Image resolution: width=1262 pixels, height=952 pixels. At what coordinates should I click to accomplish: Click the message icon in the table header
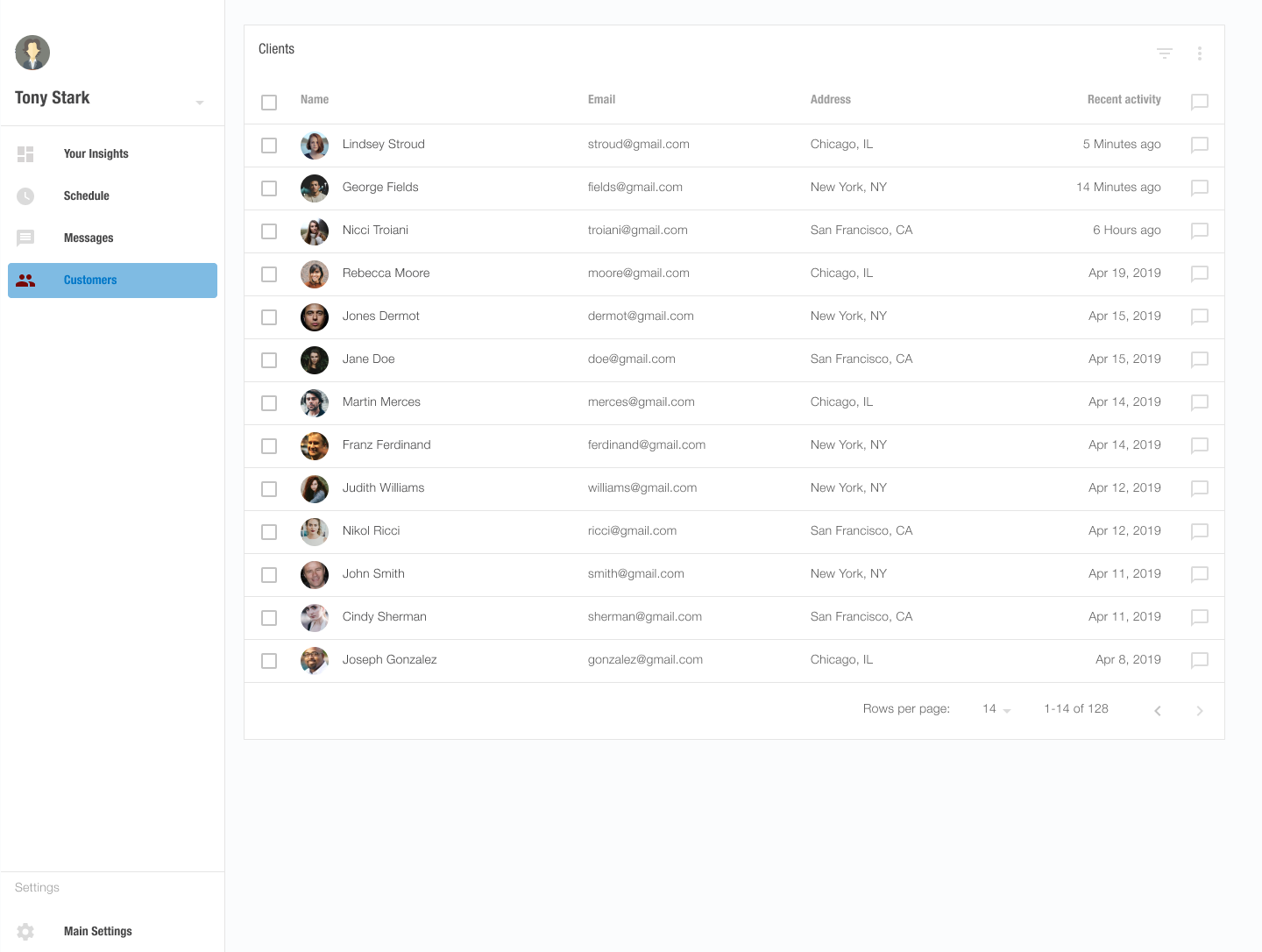click(x=1200, y=102)
